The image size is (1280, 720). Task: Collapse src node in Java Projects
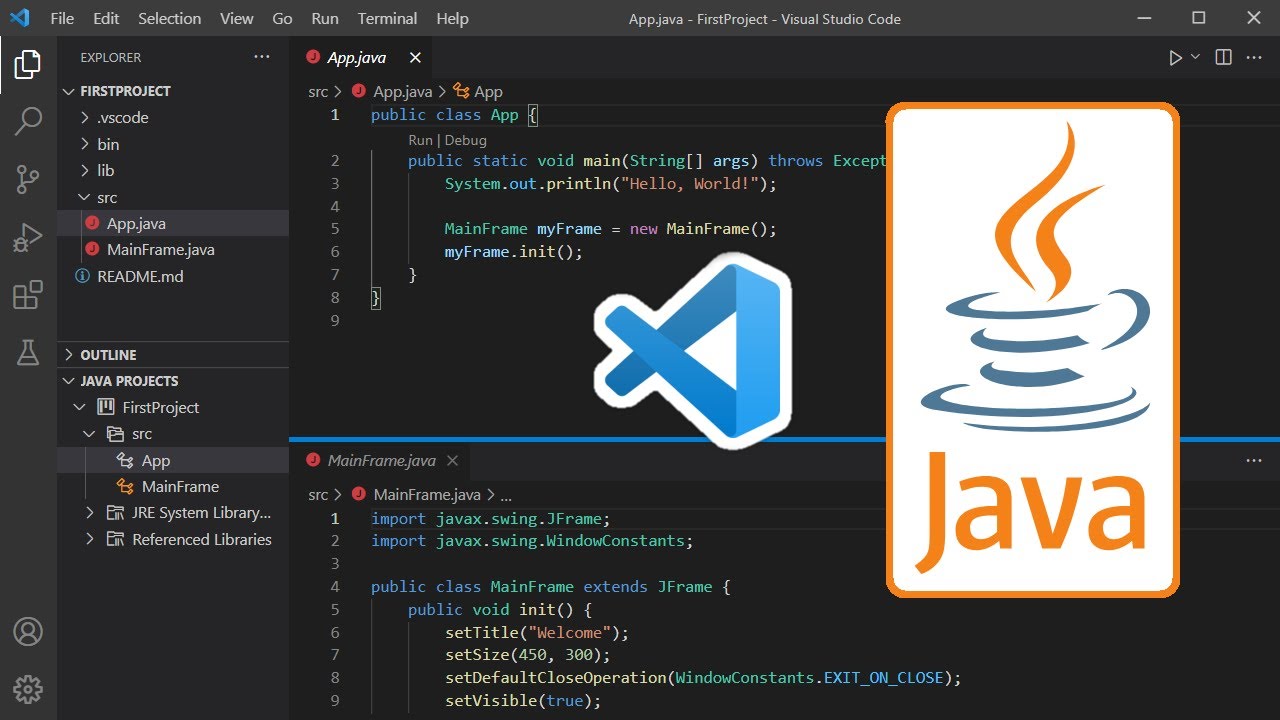pyautogui.click(x=173, y=434)
